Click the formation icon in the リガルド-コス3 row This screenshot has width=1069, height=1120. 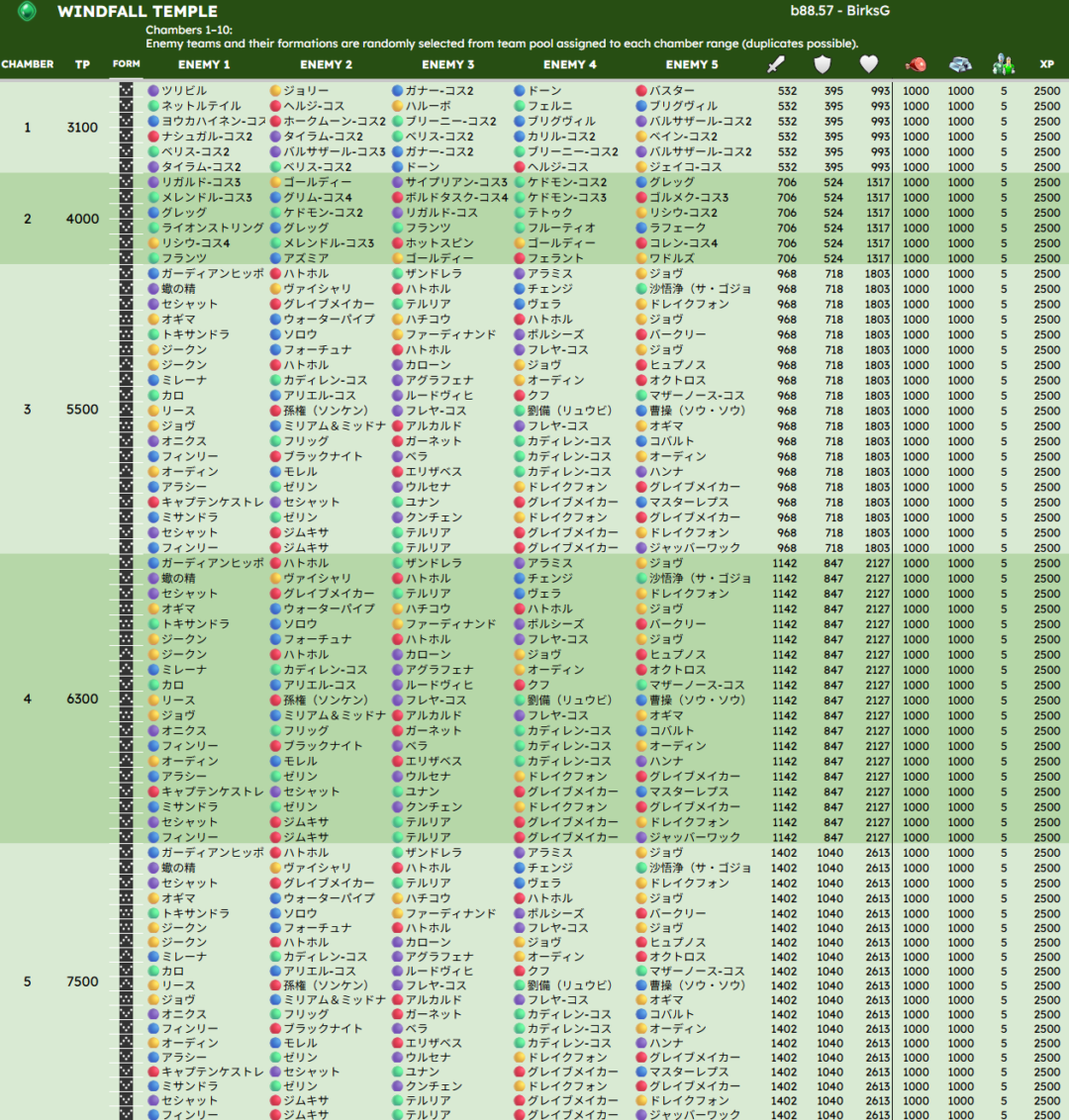(x=127, y=182)
